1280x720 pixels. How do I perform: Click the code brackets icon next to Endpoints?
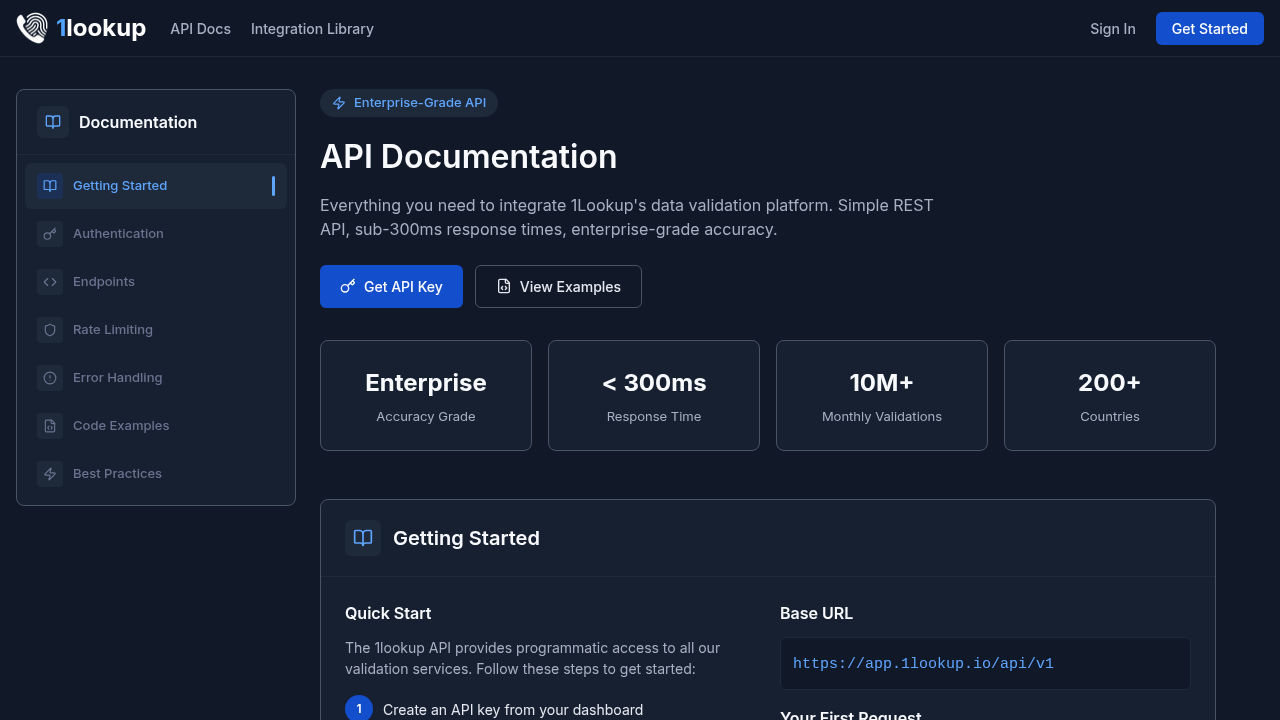(50, 282)
